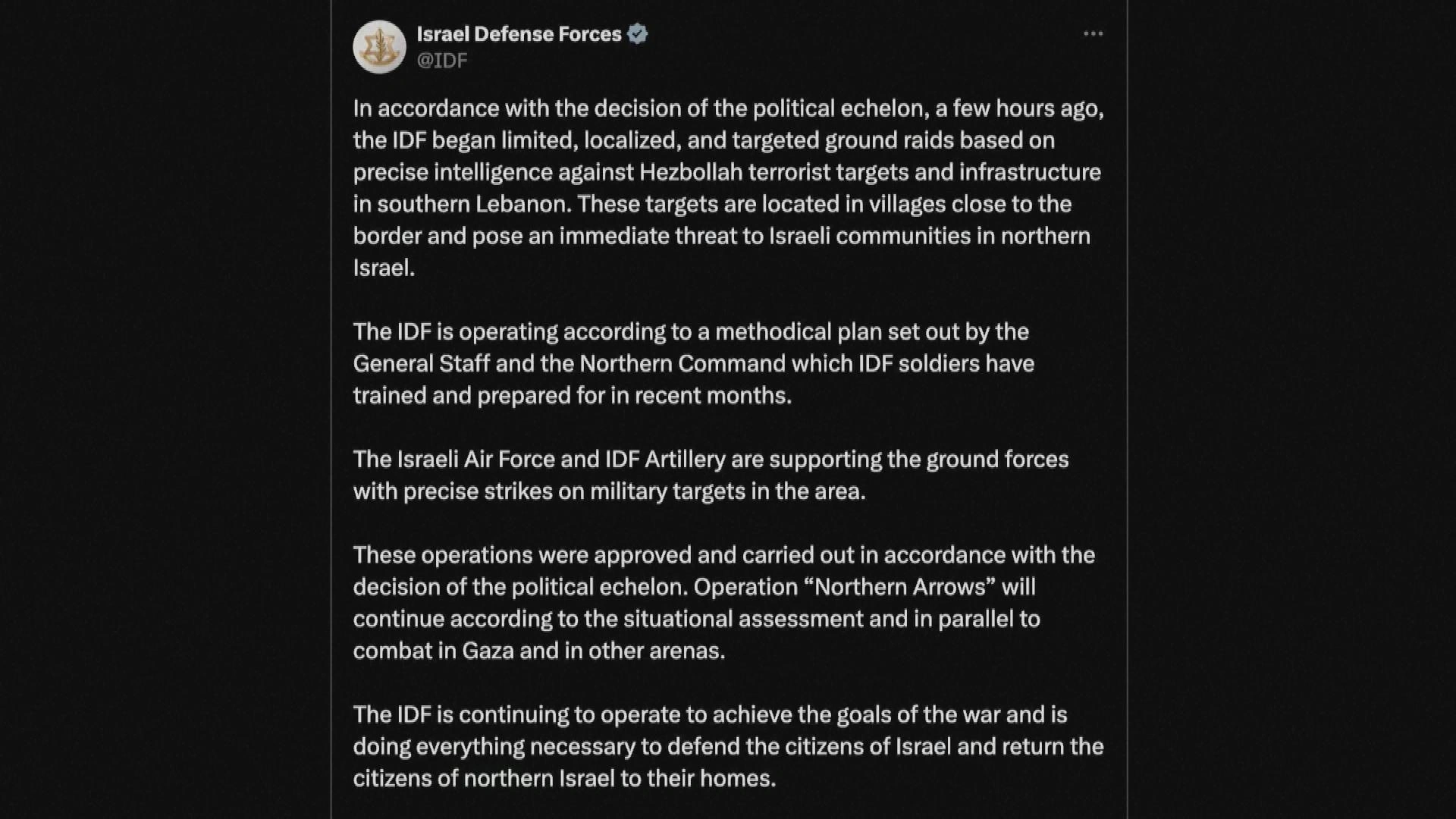Click the phrase "Northern Arrows"
The width and height of the screenshot is (1456, 819).
(900, 587)
